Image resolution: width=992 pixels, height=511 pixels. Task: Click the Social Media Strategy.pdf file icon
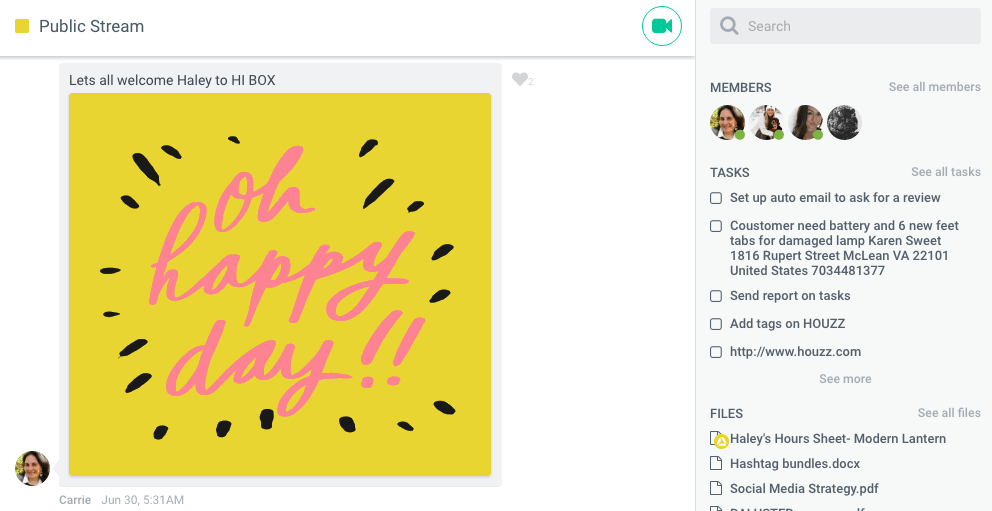click(x=716, y=488)
